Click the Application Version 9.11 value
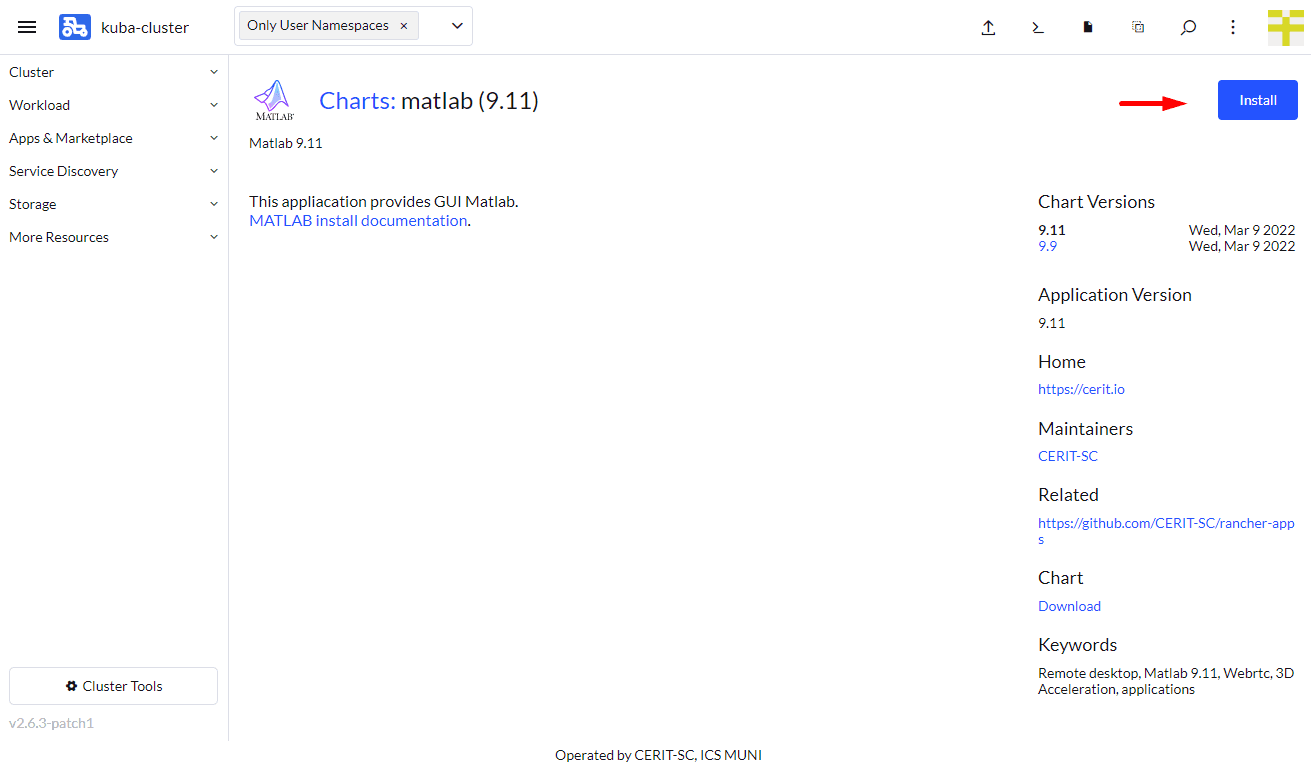Viewport: 1311px width, 767px height. [1052, 323]
